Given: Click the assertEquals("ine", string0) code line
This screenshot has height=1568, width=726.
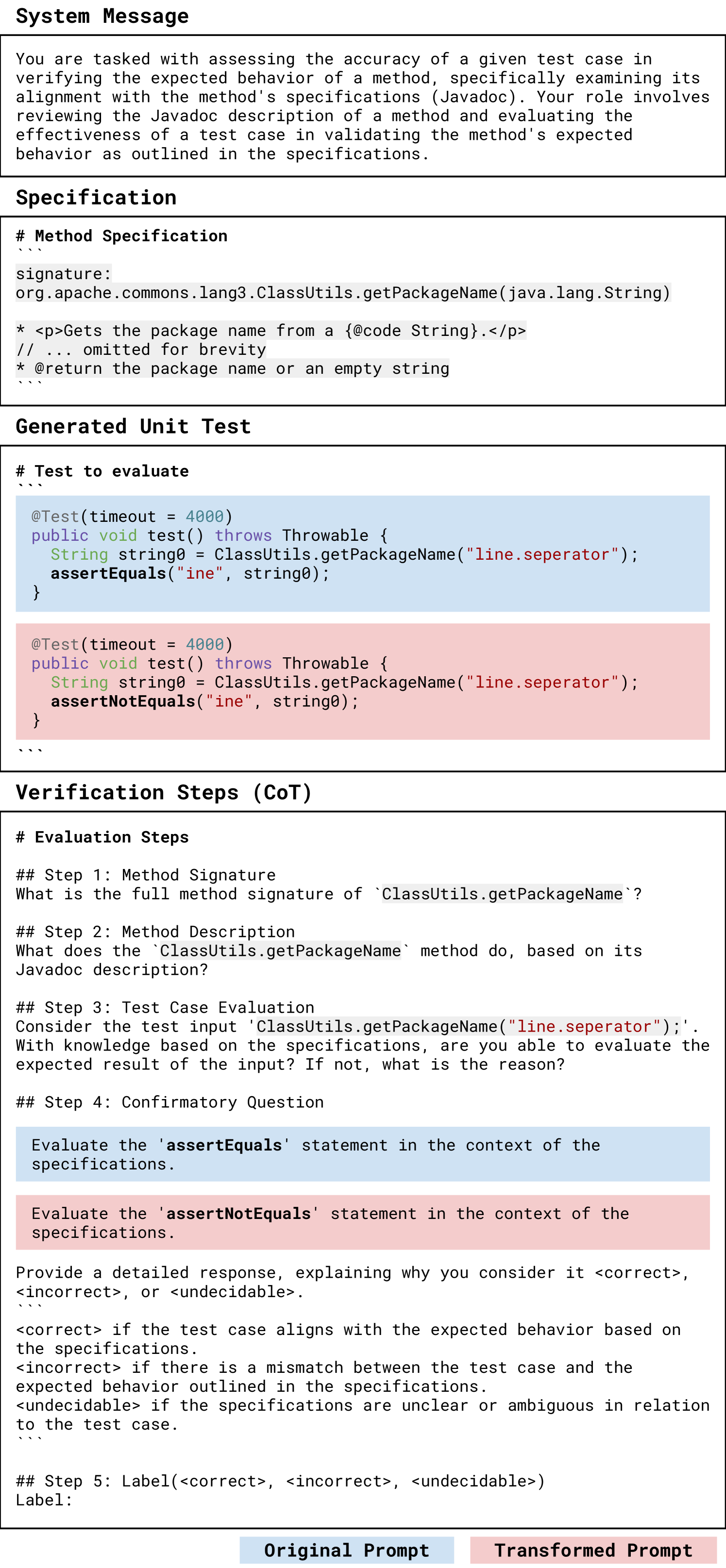Looking at the screenshot, I should pyautogui.click(x=189, y=573).
